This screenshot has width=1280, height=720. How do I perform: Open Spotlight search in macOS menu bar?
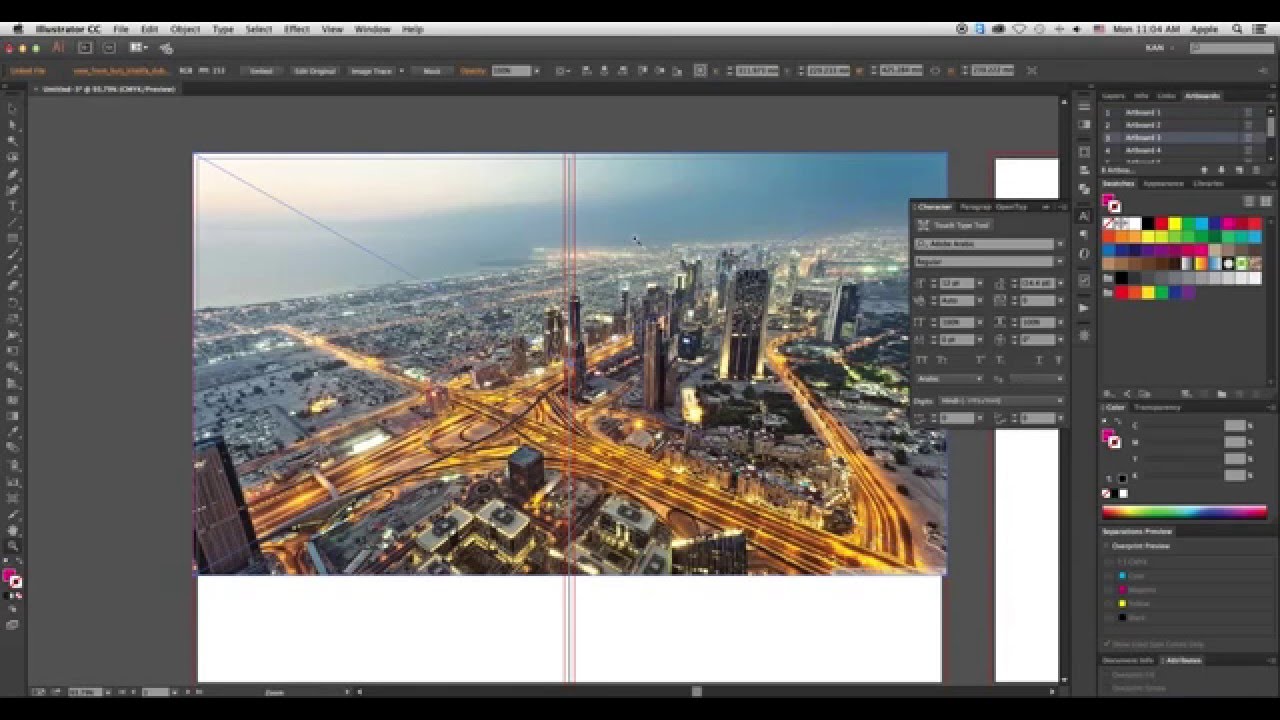tap(1237, 29)
